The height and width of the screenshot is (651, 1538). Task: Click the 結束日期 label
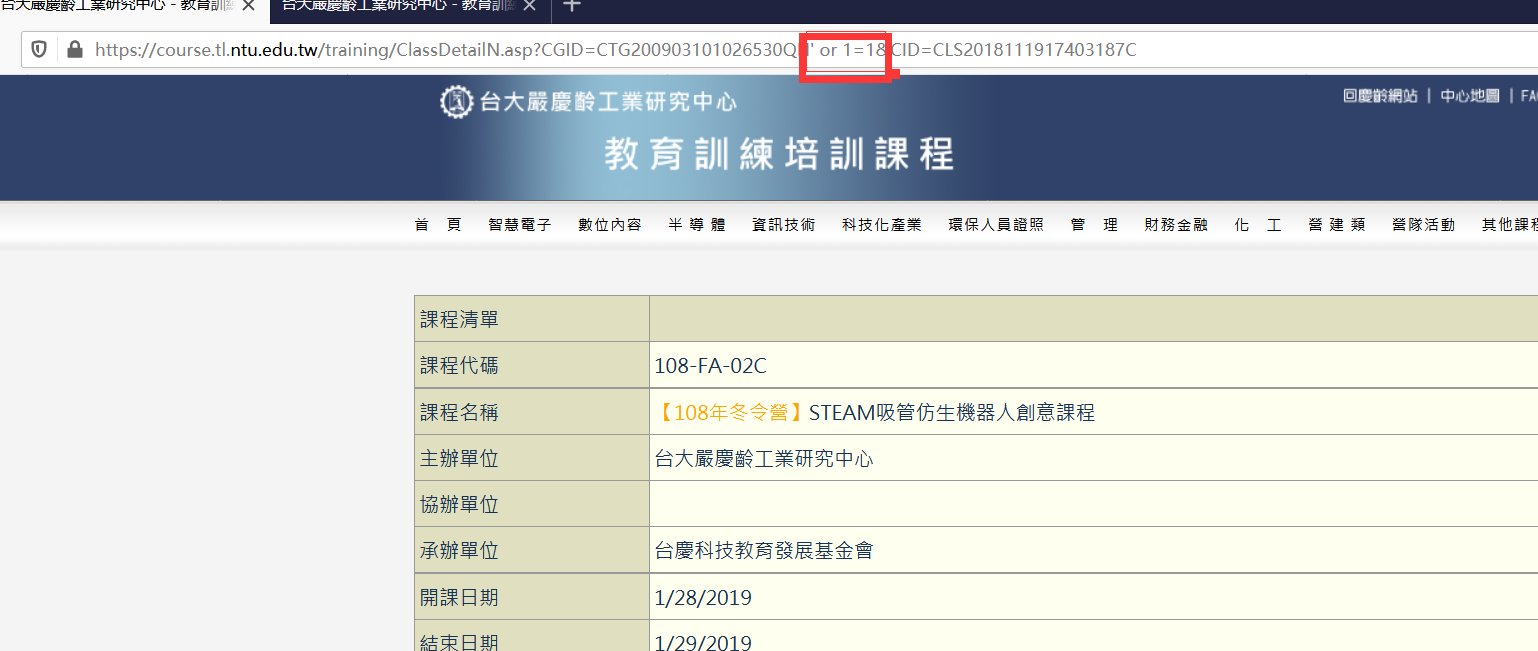(x=459, y=642)
